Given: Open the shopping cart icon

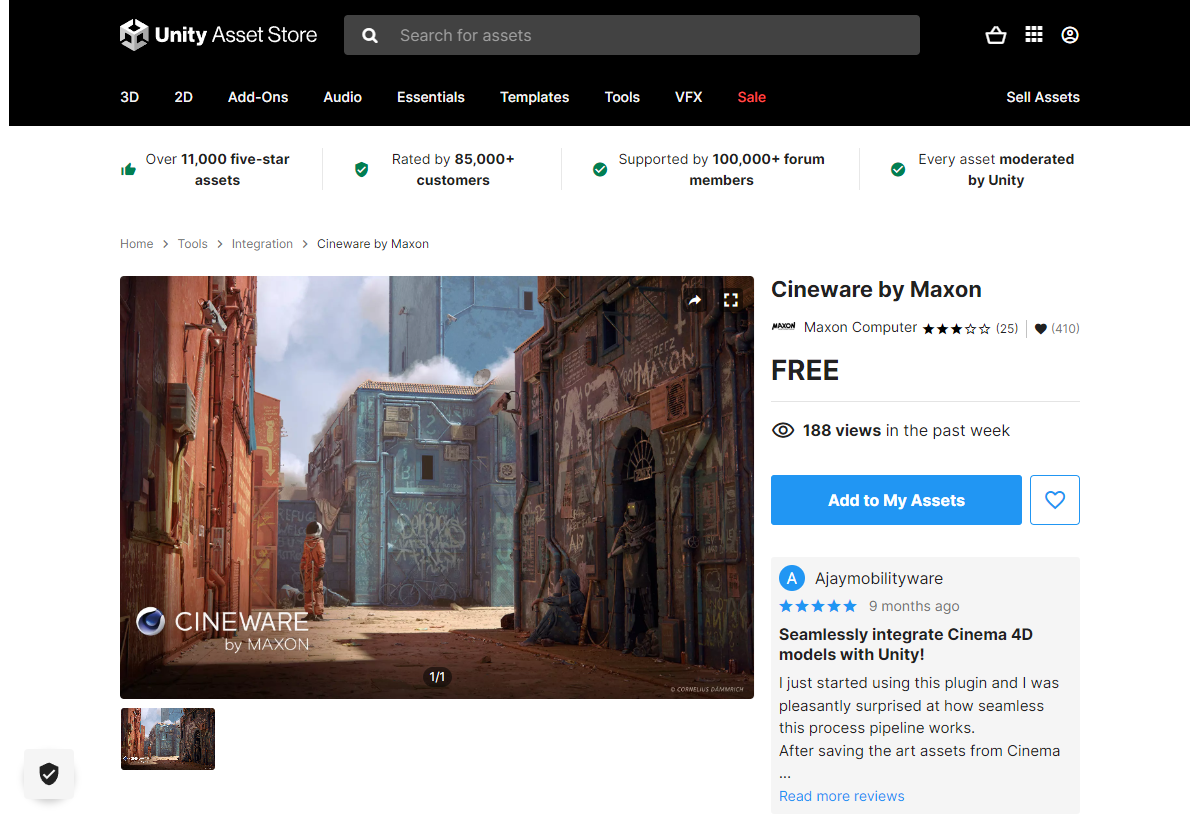Looking at the screenshot, I should tap(995, 35).
